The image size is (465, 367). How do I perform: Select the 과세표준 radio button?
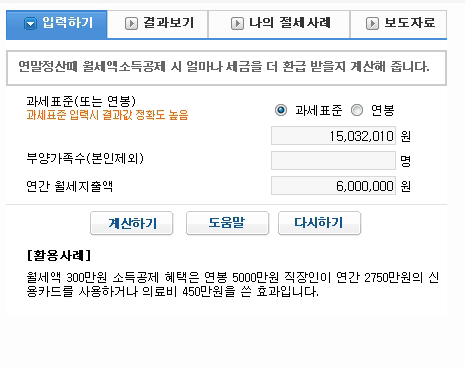281,110
